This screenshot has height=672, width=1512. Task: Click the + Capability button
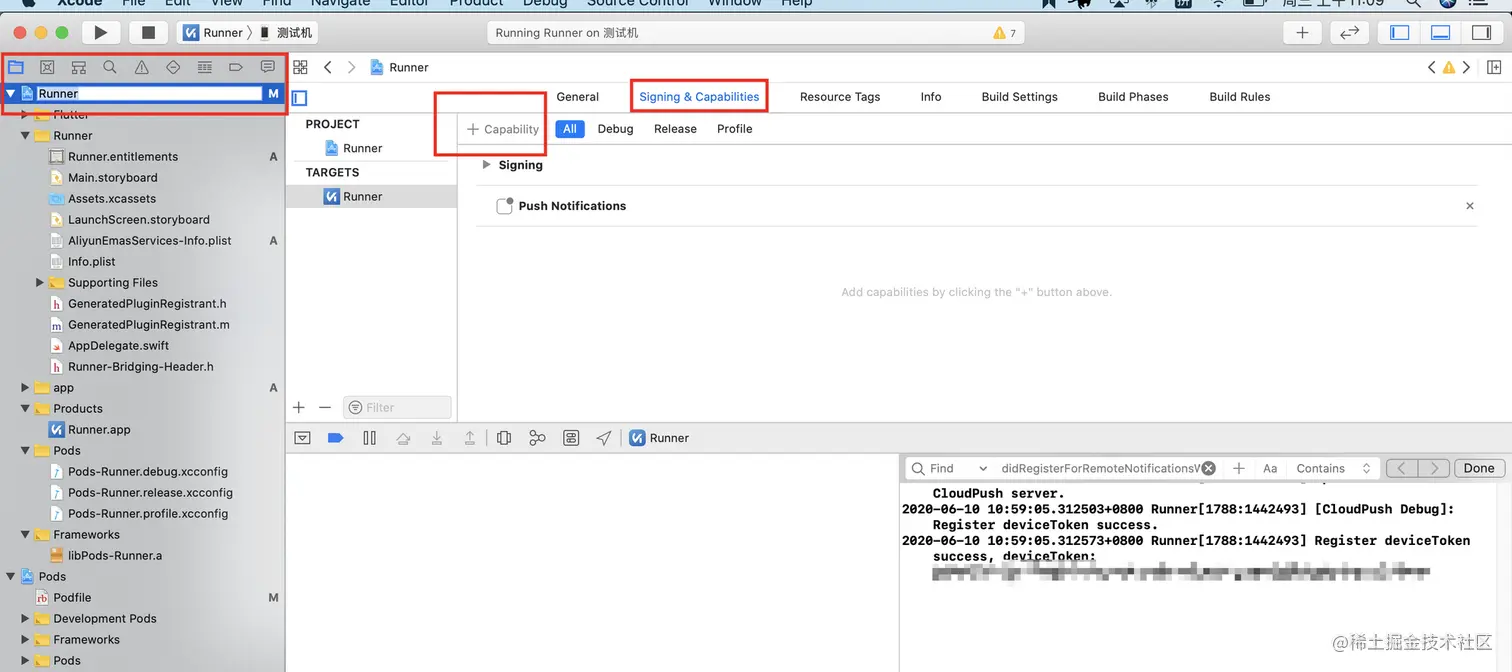503,129
